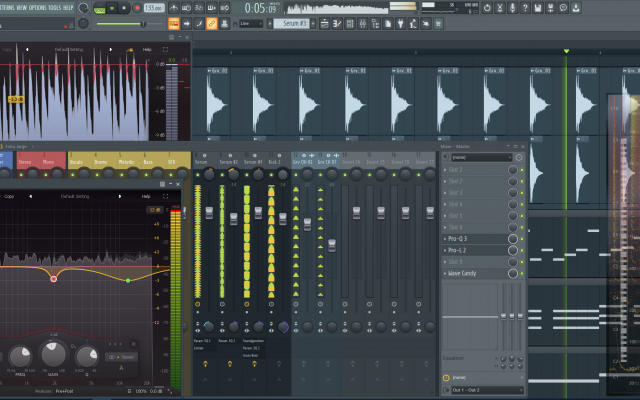Open the Serum #3 pattern selector dropdown

pyautogui.click(x=291, y=24)
